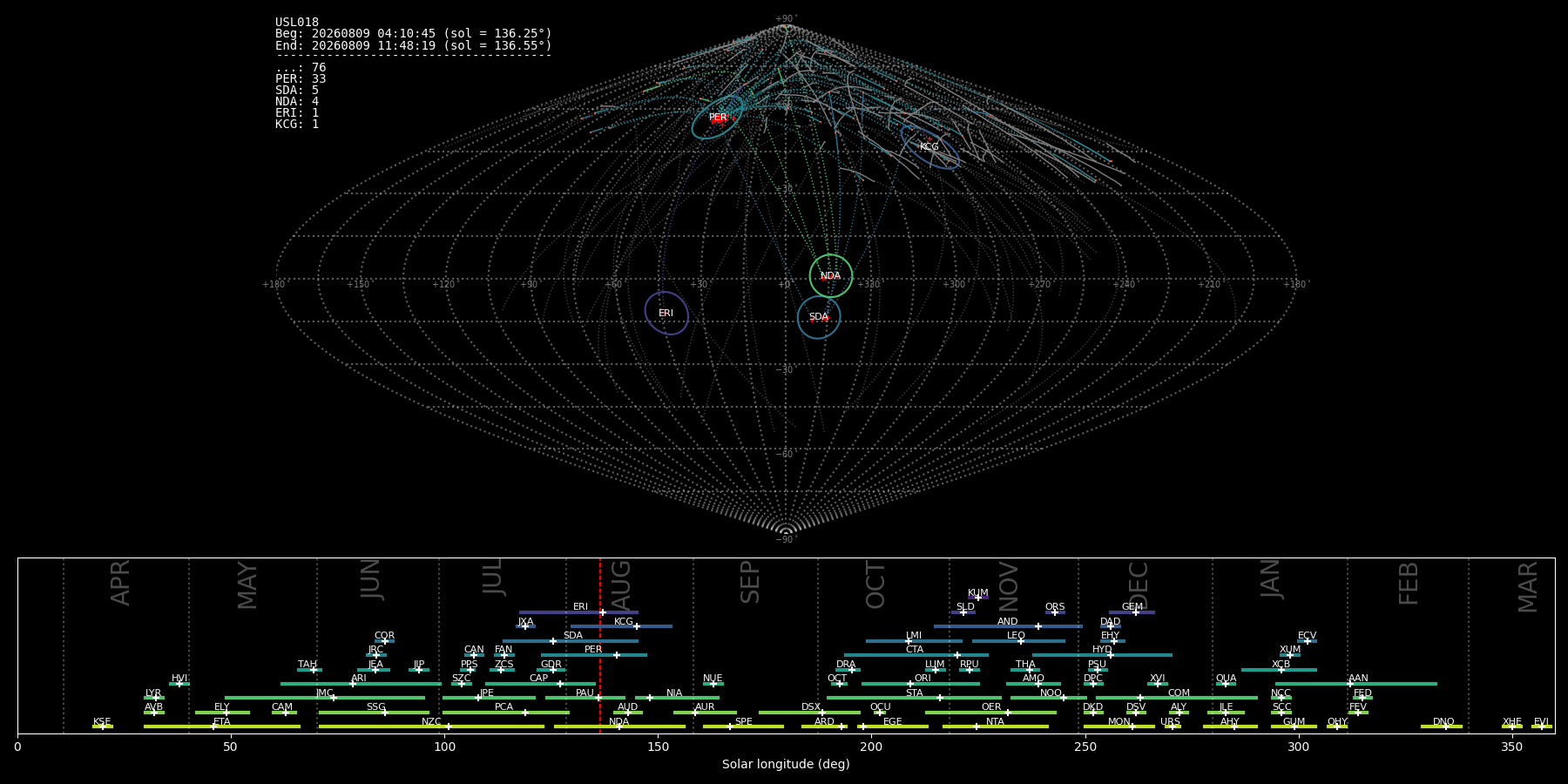Click the KCG radiant ellipse on the sky map
Viewport: 1568px width, 784px height.
[929, 147]
